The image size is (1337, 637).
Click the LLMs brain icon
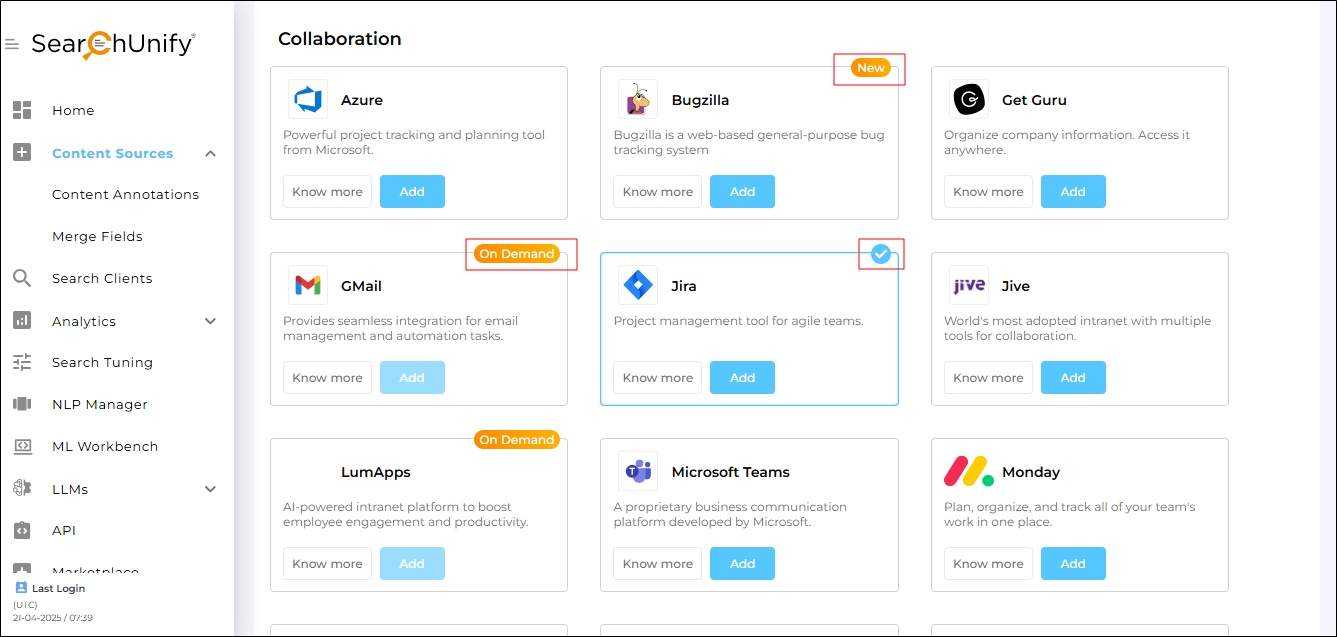click(x=22, y=489)
